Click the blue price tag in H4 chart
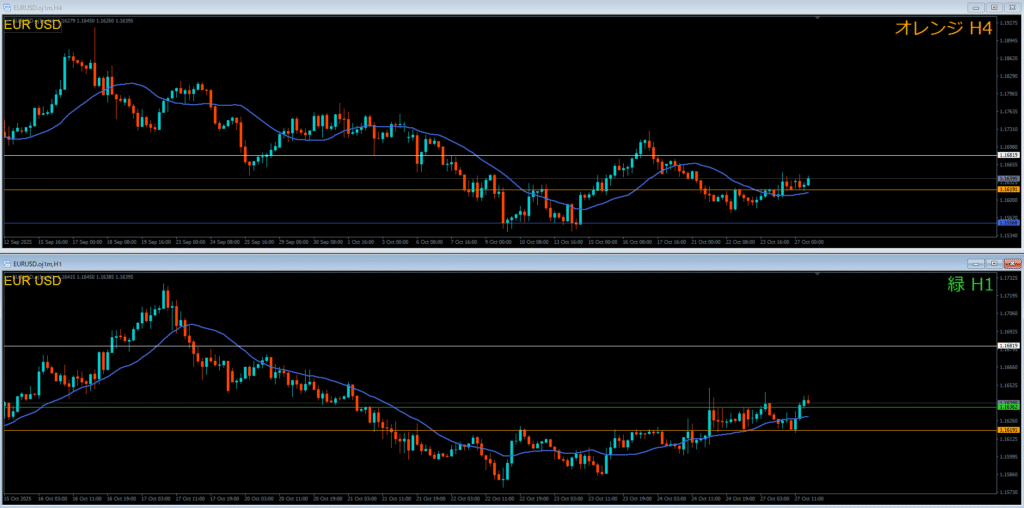The width and height of the screenshot is (1024, 508). (x=1008, y=223)
